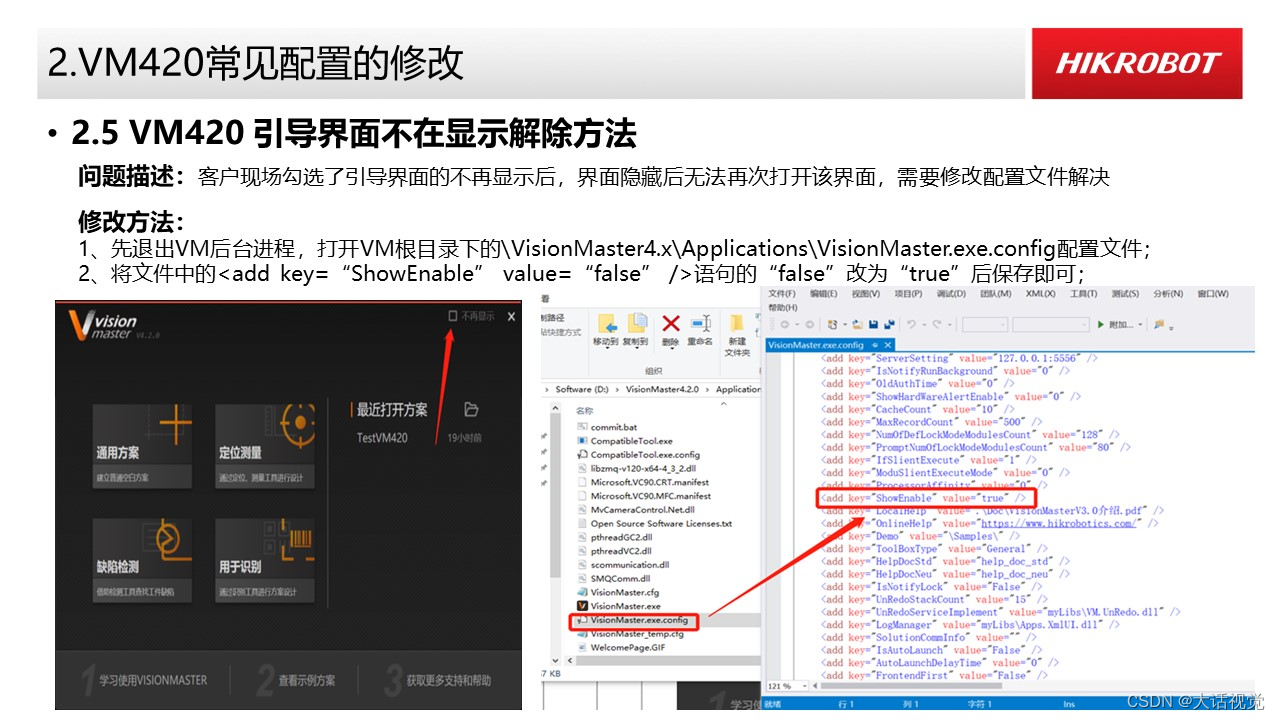Open the 定位测量 solution card
This screenshot has width=1280, height=720.
(266, 447)
